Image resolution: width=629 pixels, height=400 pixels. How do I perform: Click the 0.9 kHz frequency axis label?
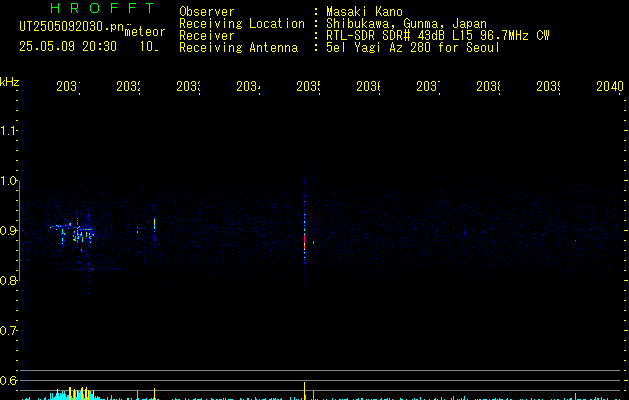9,231
